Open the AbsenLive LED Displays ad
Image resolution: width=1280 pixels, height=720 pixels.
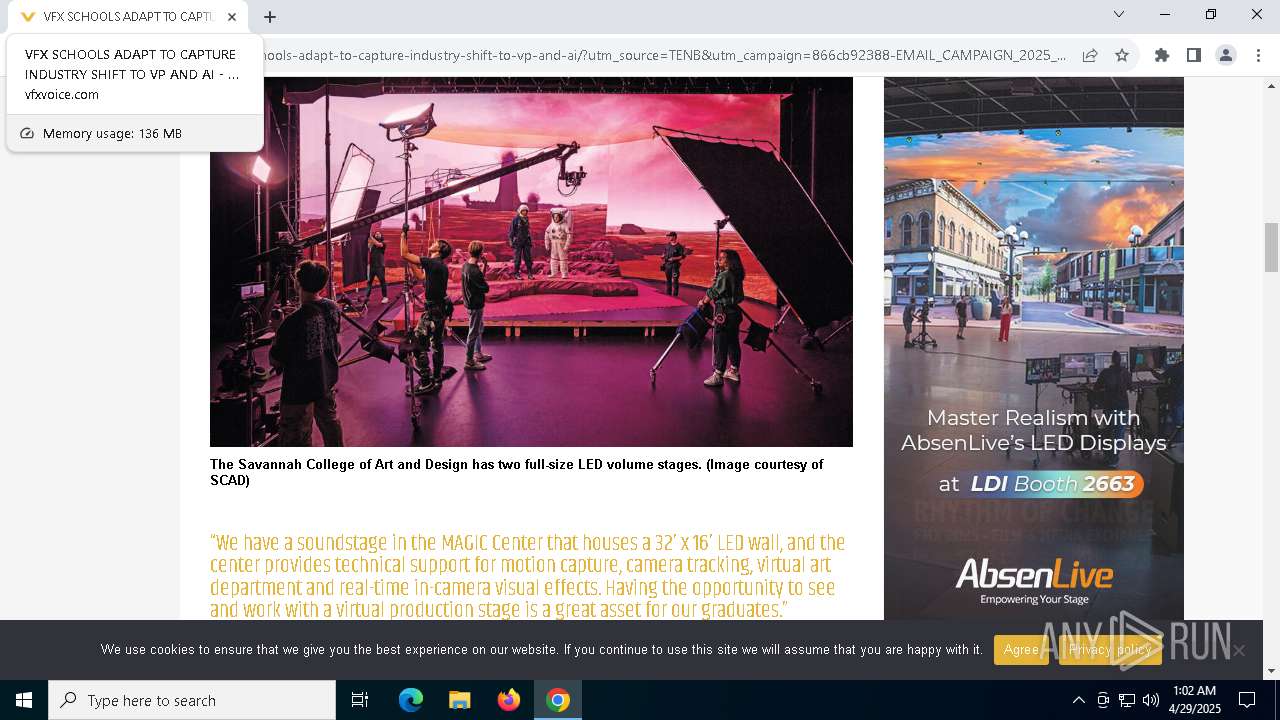(1034, 348)
